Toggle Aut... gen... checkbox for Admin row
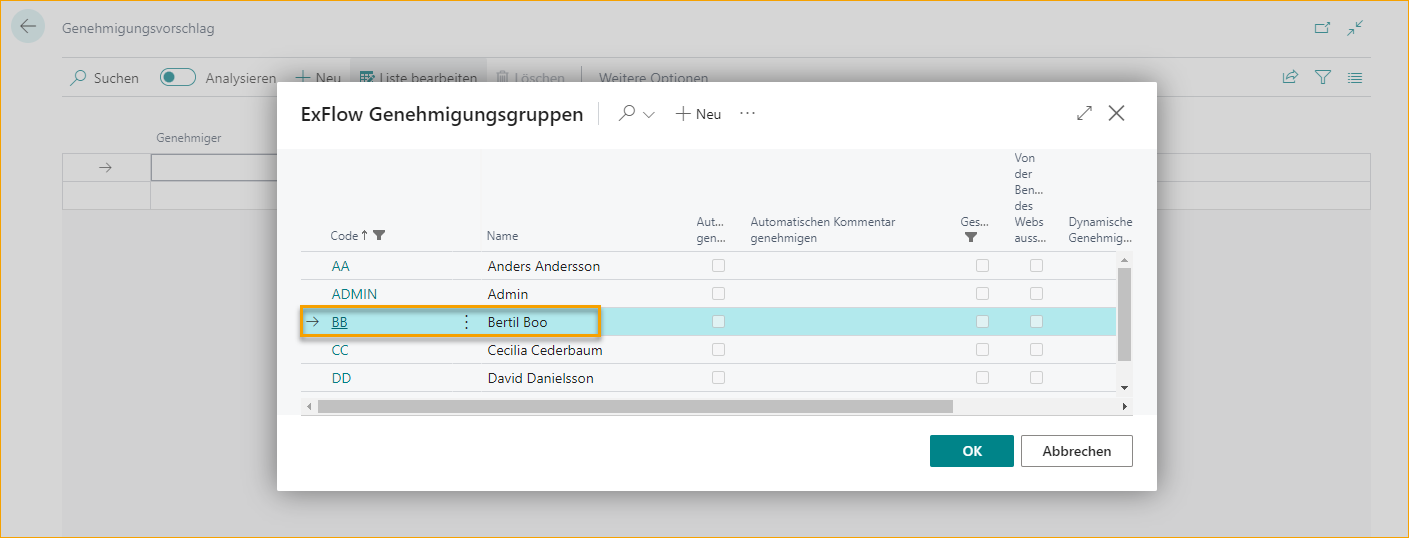Viewport: 1409px width, 538px height. tap(718, 294)
